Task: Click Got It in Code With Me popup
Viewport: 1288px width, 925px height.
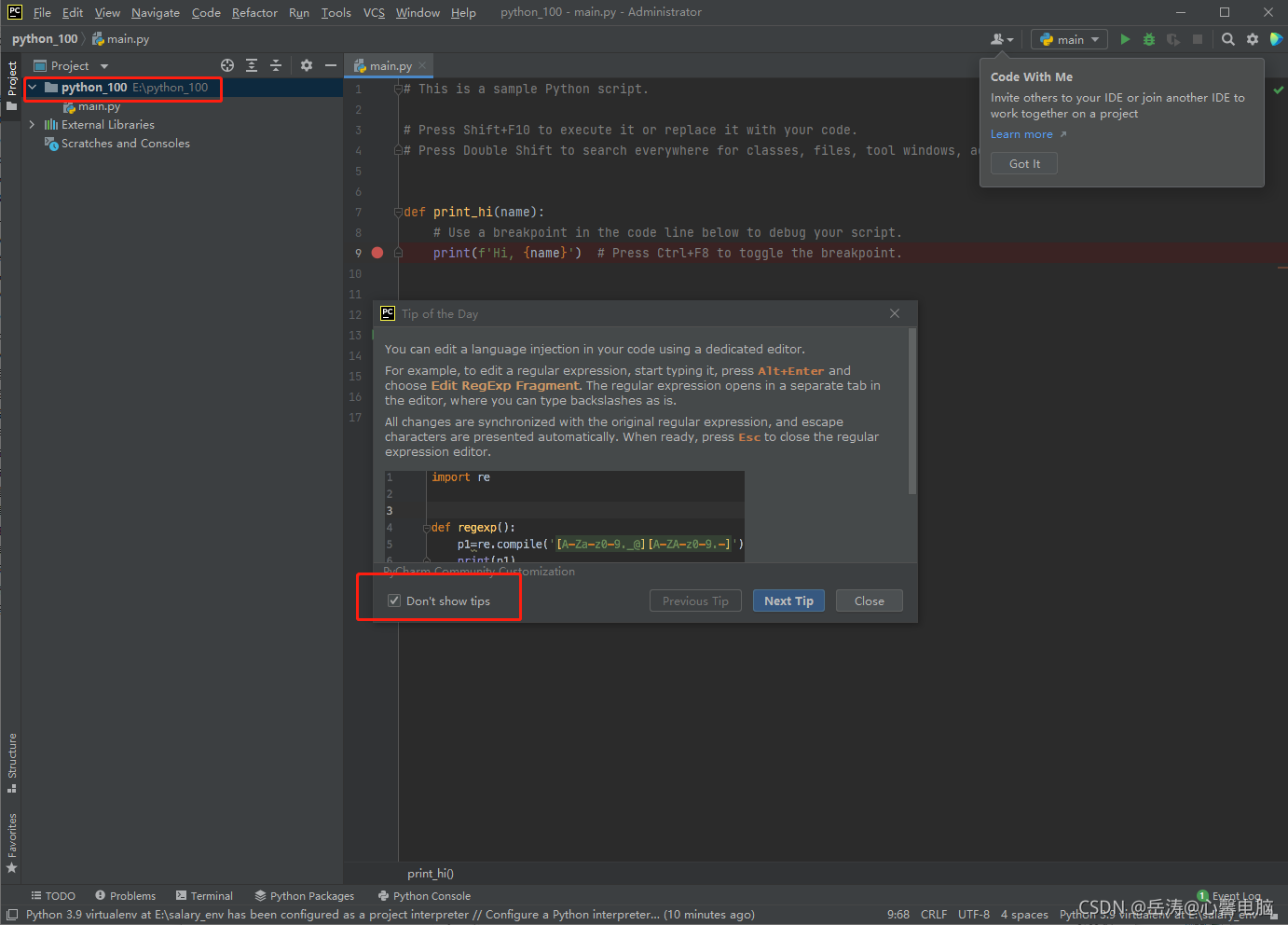Action: coord(1024,163)
